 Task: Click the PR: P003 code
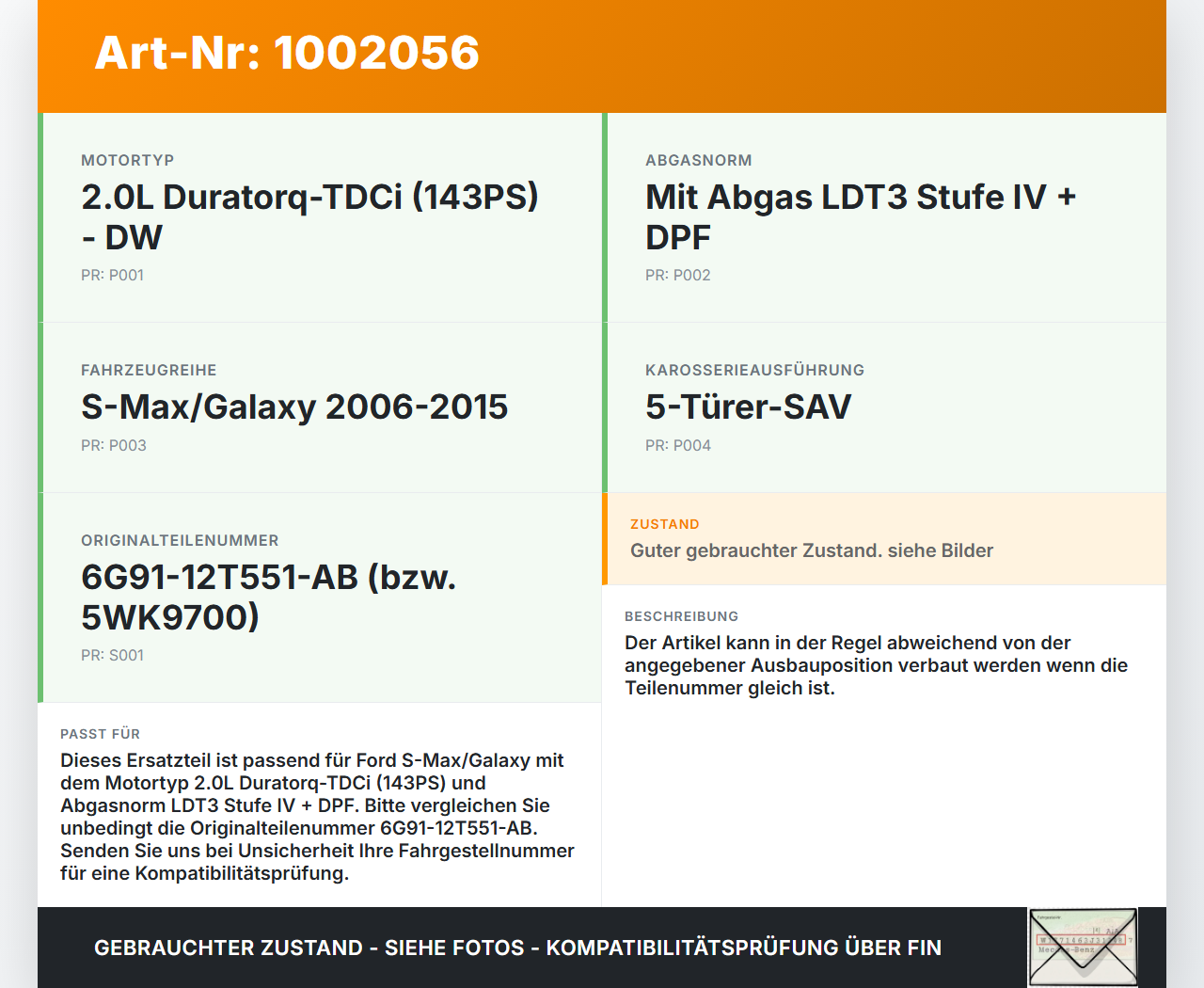pyautogui.click(x=113, y=445)
